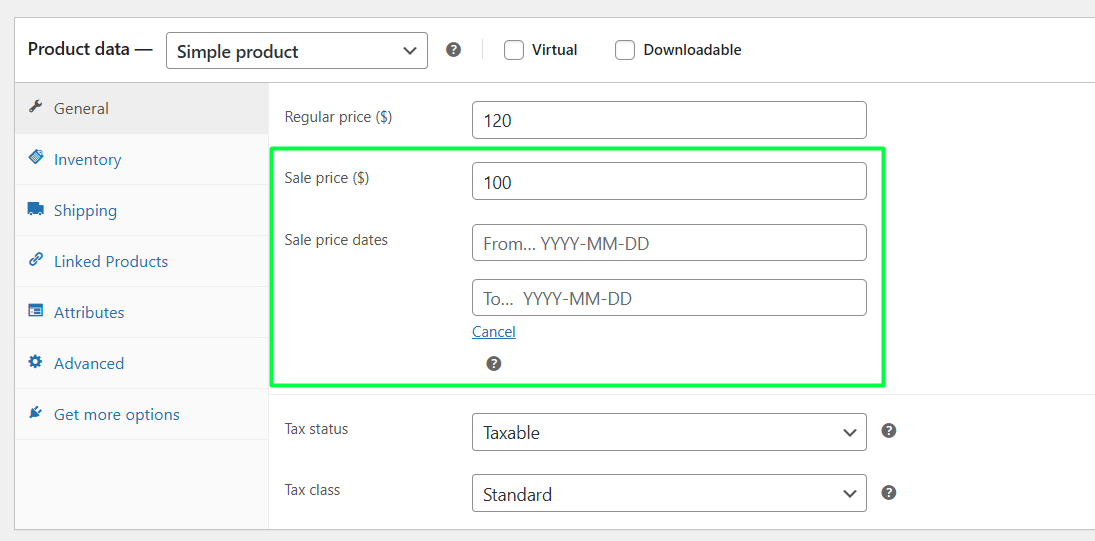The image size is (1095, 541).
Task: Click the Regular price field
Action: click(669, 120)
